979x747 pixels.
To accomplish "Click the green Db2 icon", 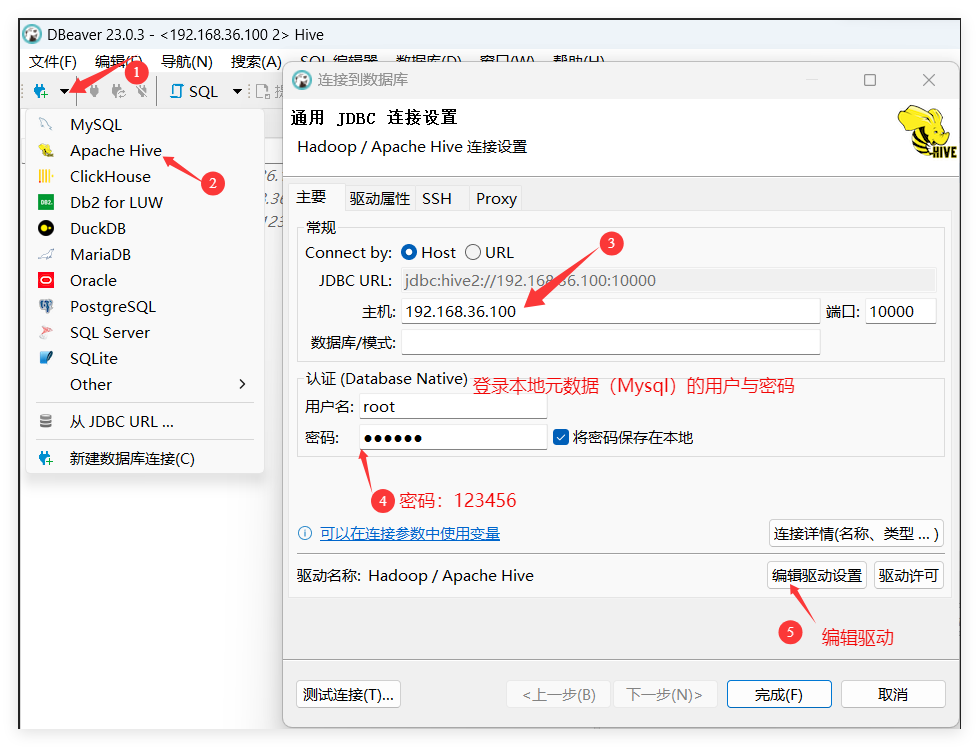I will pos(46,202).
